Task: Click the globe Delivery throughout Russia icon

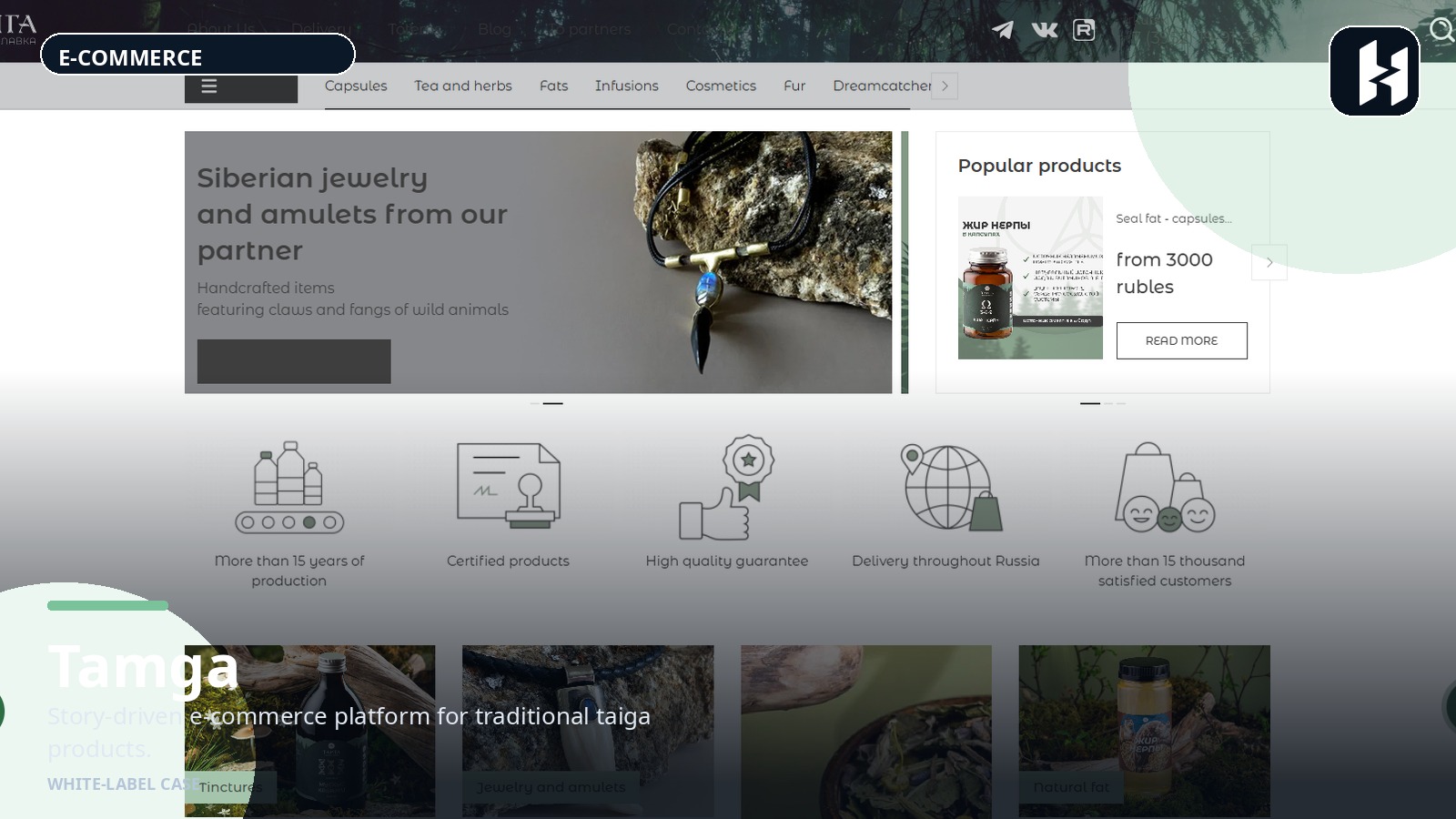Action: pos(951,487)
